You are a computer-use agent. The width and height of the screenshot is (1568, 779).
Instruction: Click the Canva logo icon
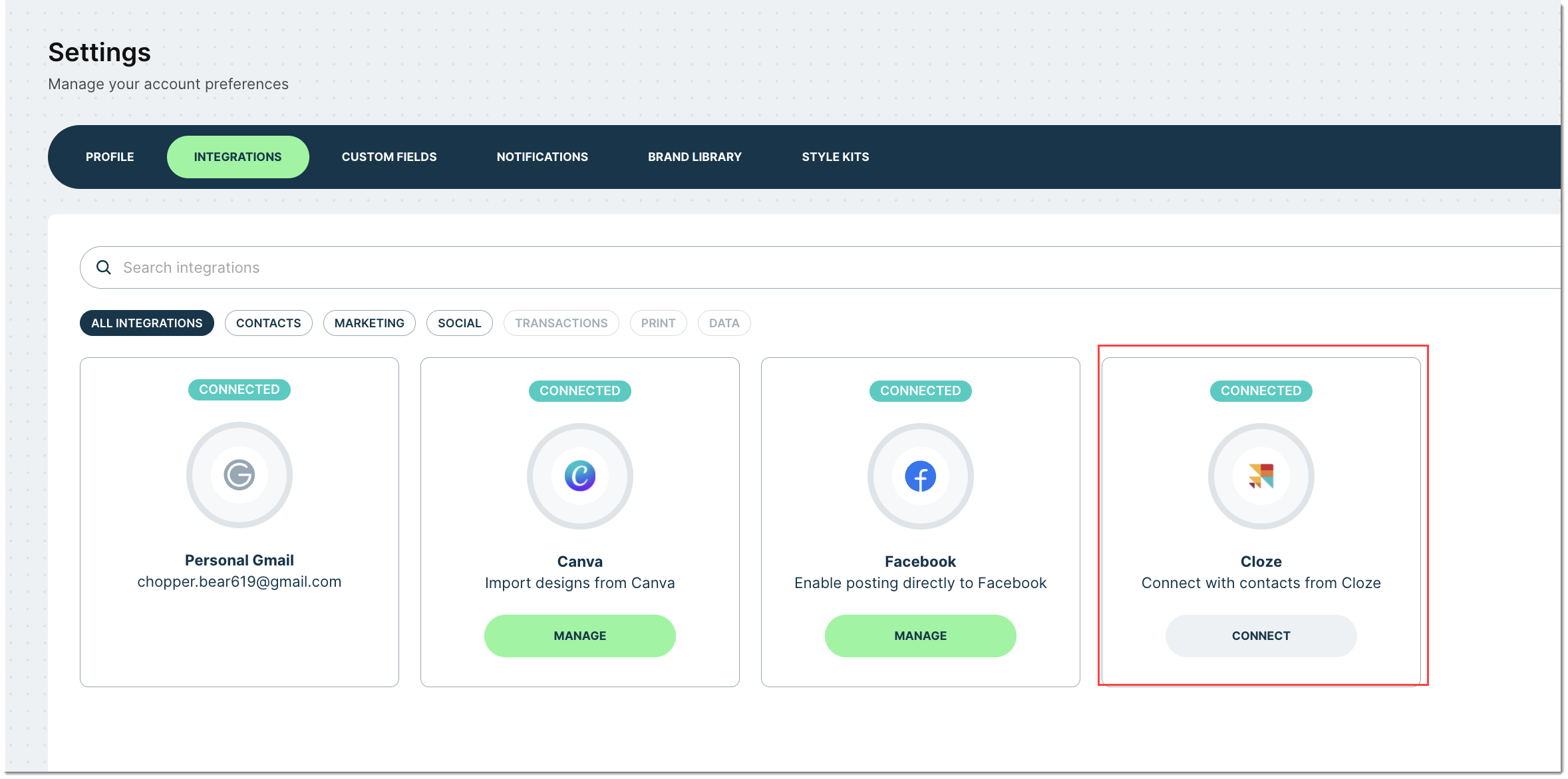point(580,476)
